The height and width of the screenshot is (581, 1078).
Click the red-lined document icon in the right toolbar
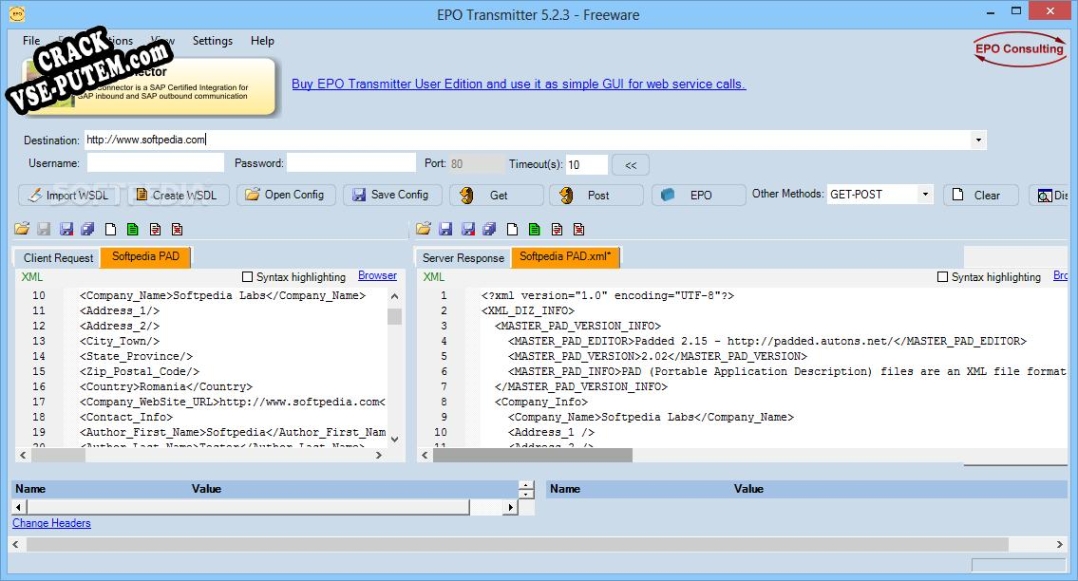557,229
